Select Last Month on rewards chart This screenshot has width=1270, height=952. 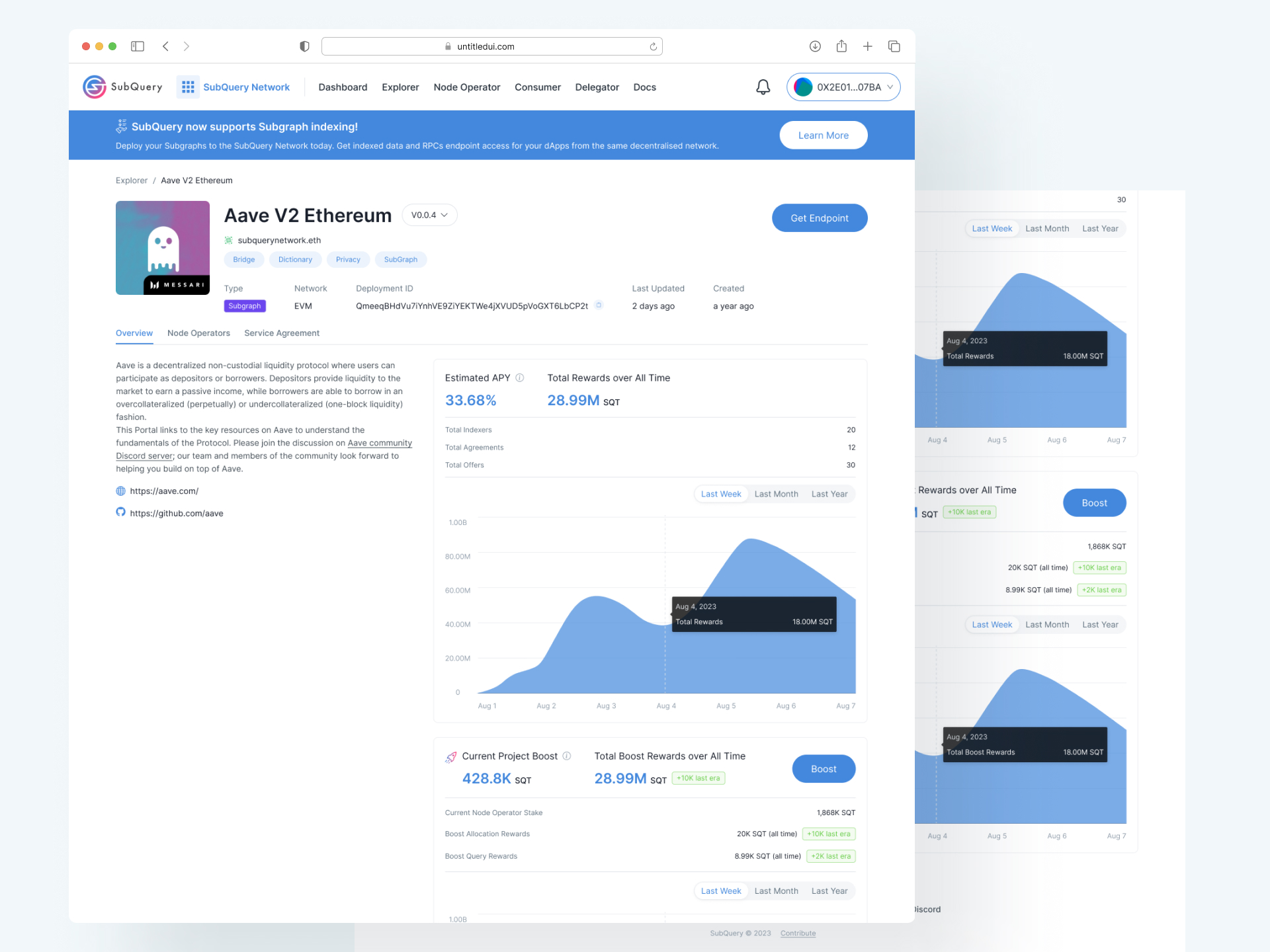(x=776, y=494)
